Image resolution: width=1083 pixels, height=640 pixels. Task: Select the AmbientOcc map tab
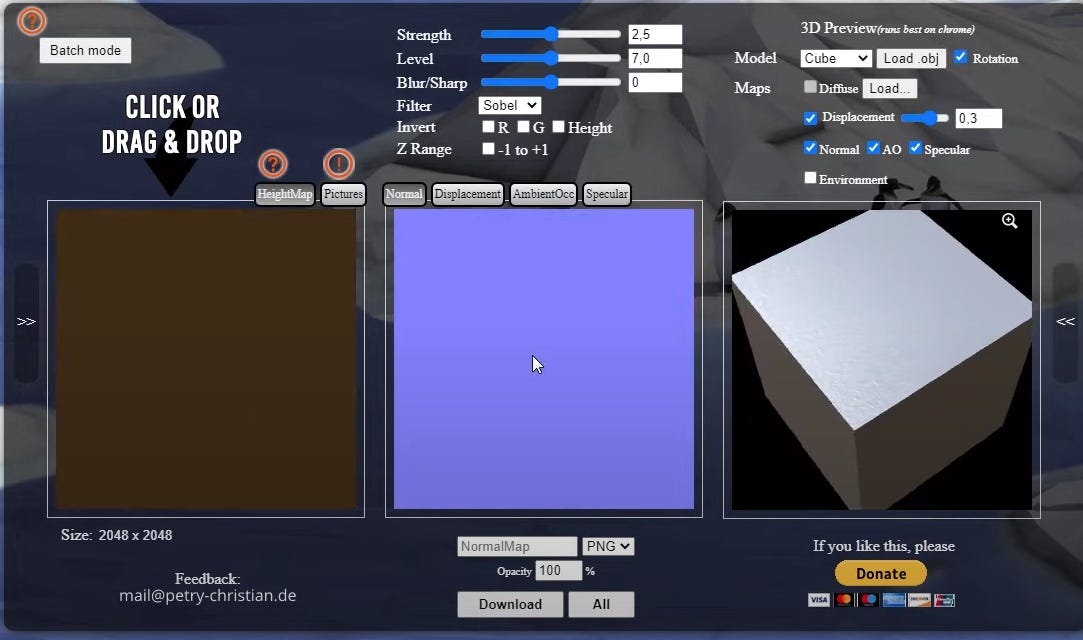[543, 194]
